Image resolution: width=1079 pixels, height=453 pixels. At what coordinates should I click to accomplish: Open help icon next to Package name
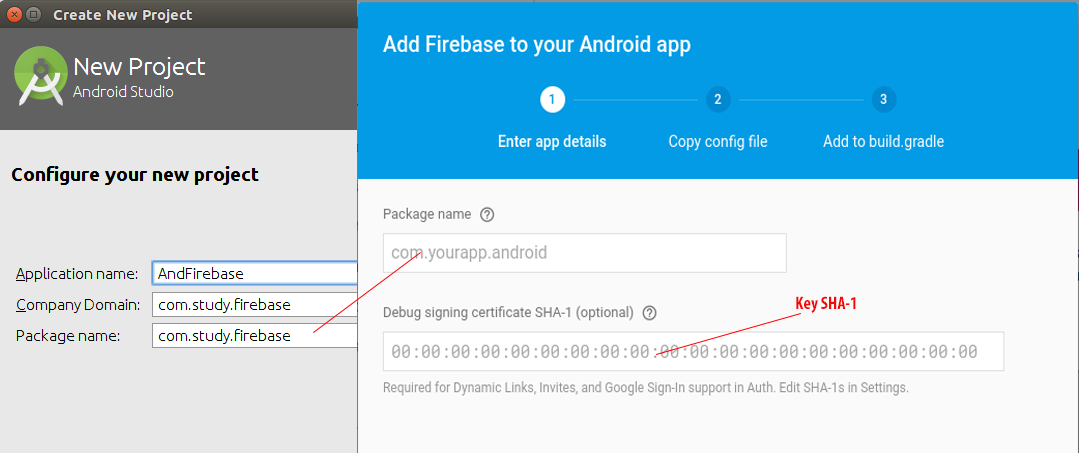pyautogui.click(x=487, y=215)
